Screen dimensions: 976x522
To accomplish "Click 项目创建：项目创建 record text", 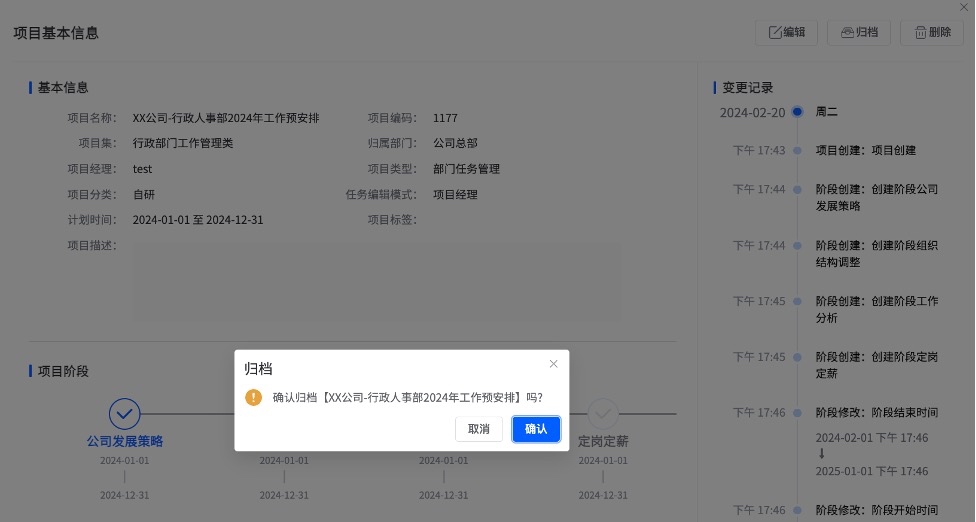I will click(x=866, y=151).
